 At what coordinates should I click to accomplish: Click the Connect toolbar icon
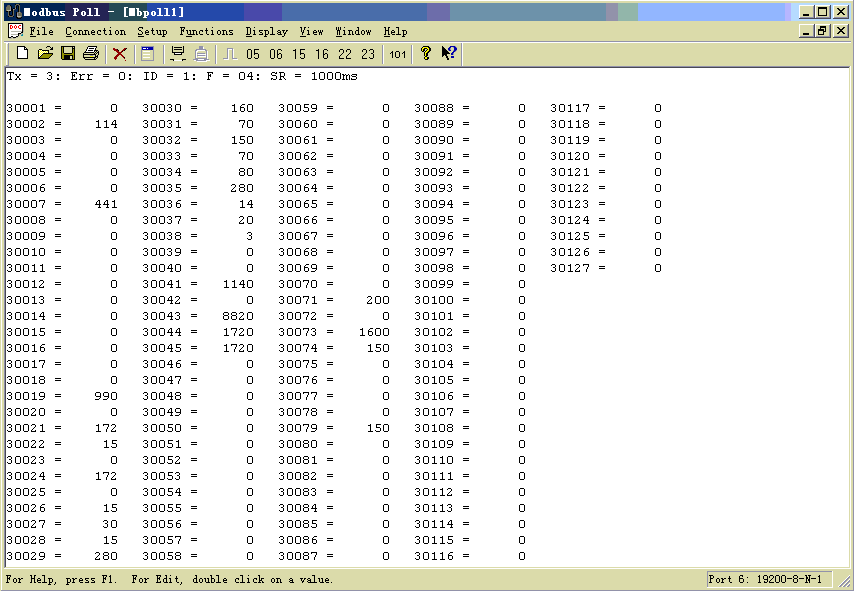178,54
